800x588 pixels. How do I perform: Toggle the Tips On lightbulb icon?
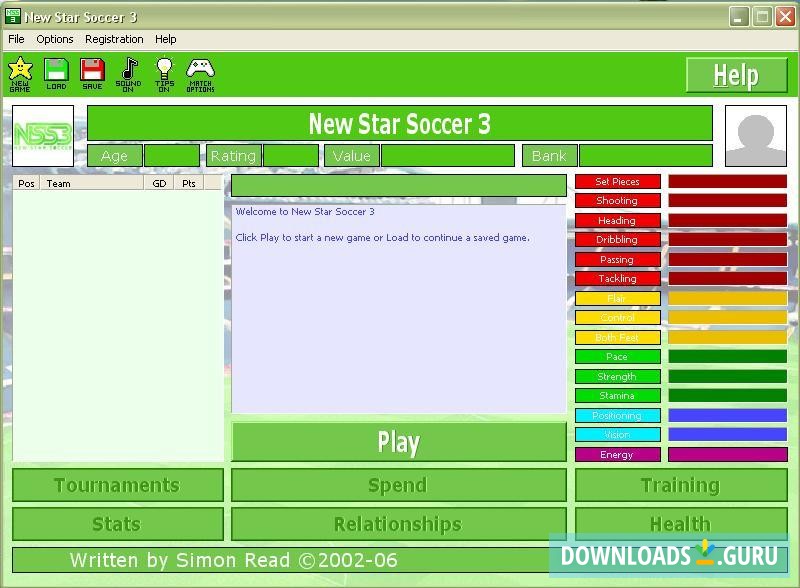[x=164, y=71]
